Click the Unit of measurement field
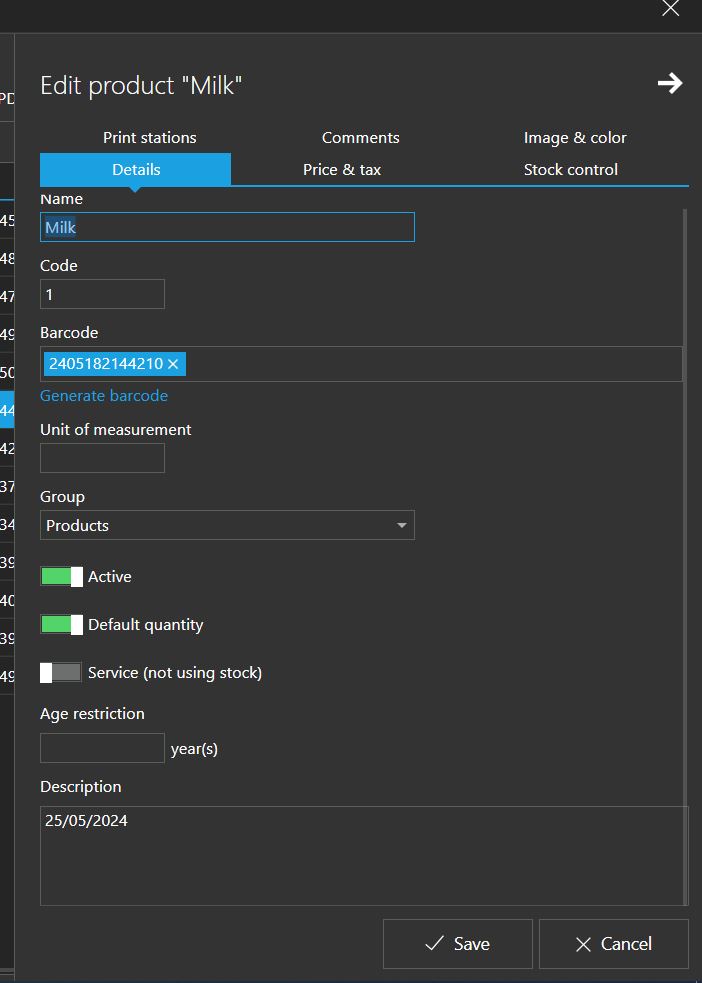 102,459
